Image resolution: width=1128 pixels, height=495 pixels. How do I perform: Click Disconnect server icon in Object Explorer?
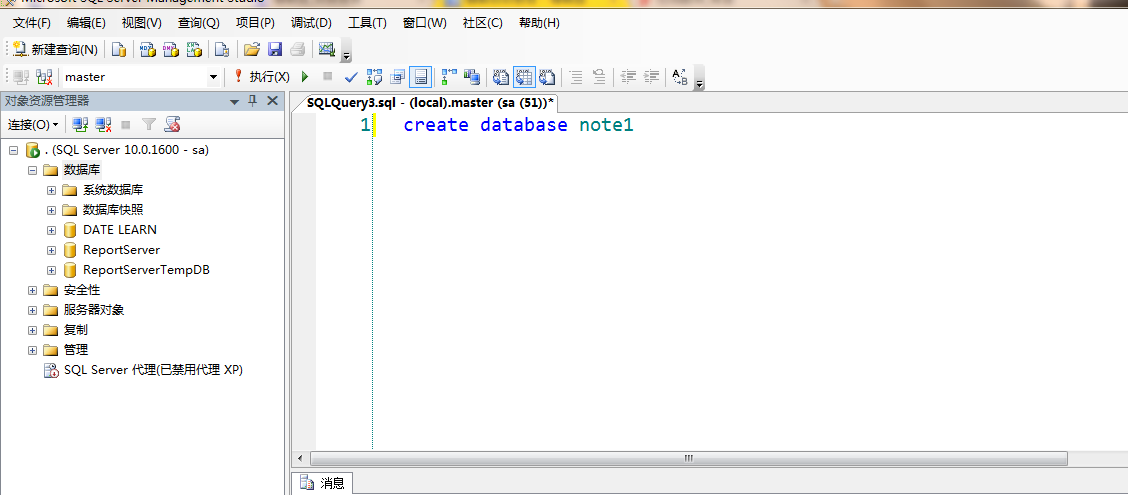(x=104, y=124)
